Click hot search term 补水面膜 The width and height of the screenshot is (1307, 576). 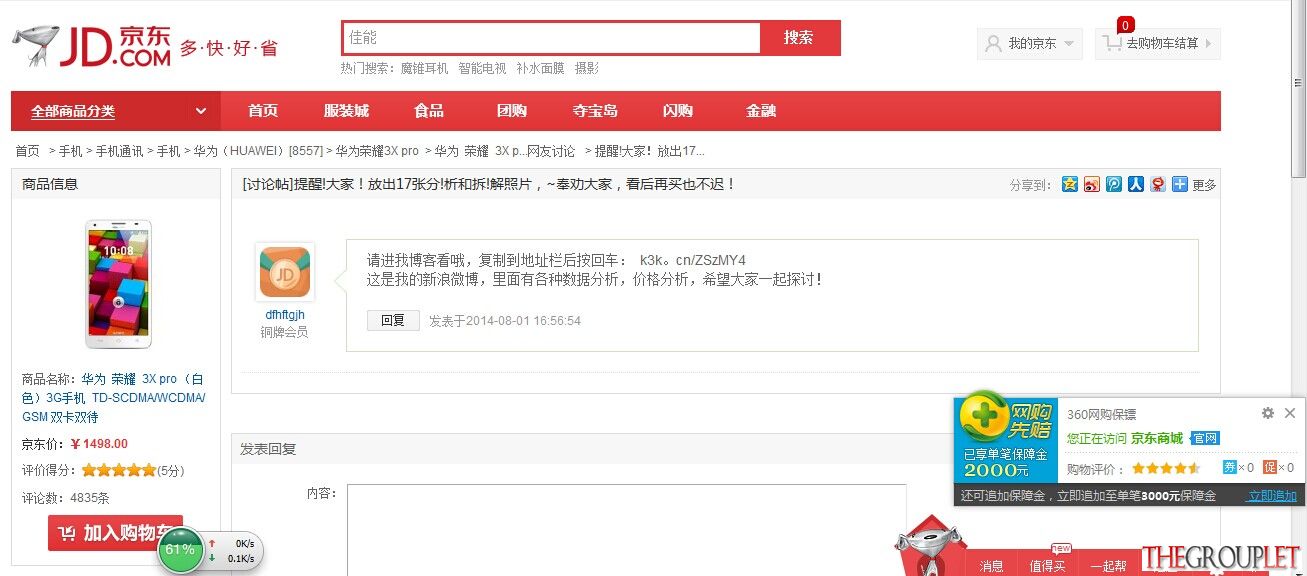pos(540,68)
